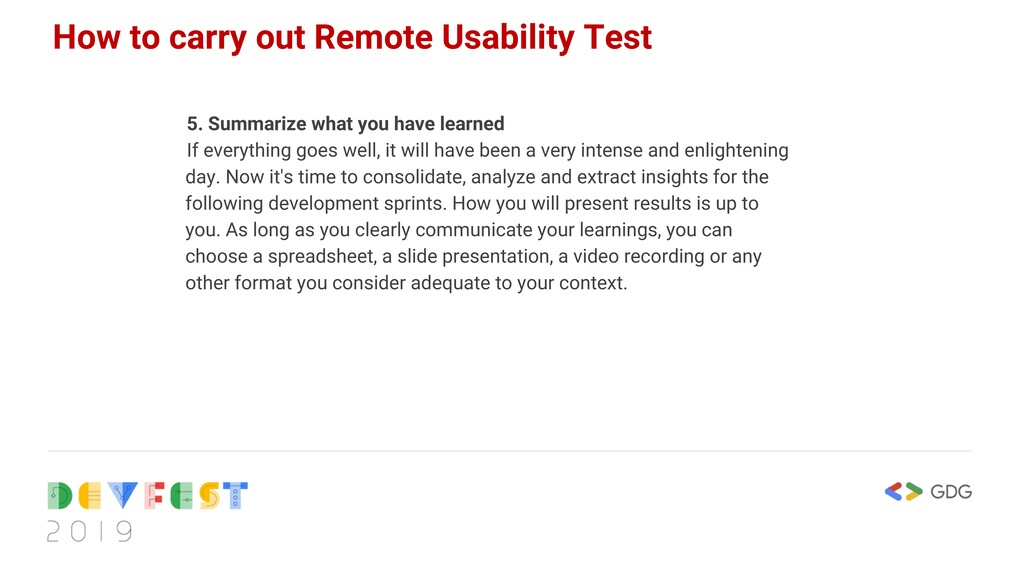Click the word 'Remote' in the title
This screenshot has height=576, width=1024.
coord(373,37)
